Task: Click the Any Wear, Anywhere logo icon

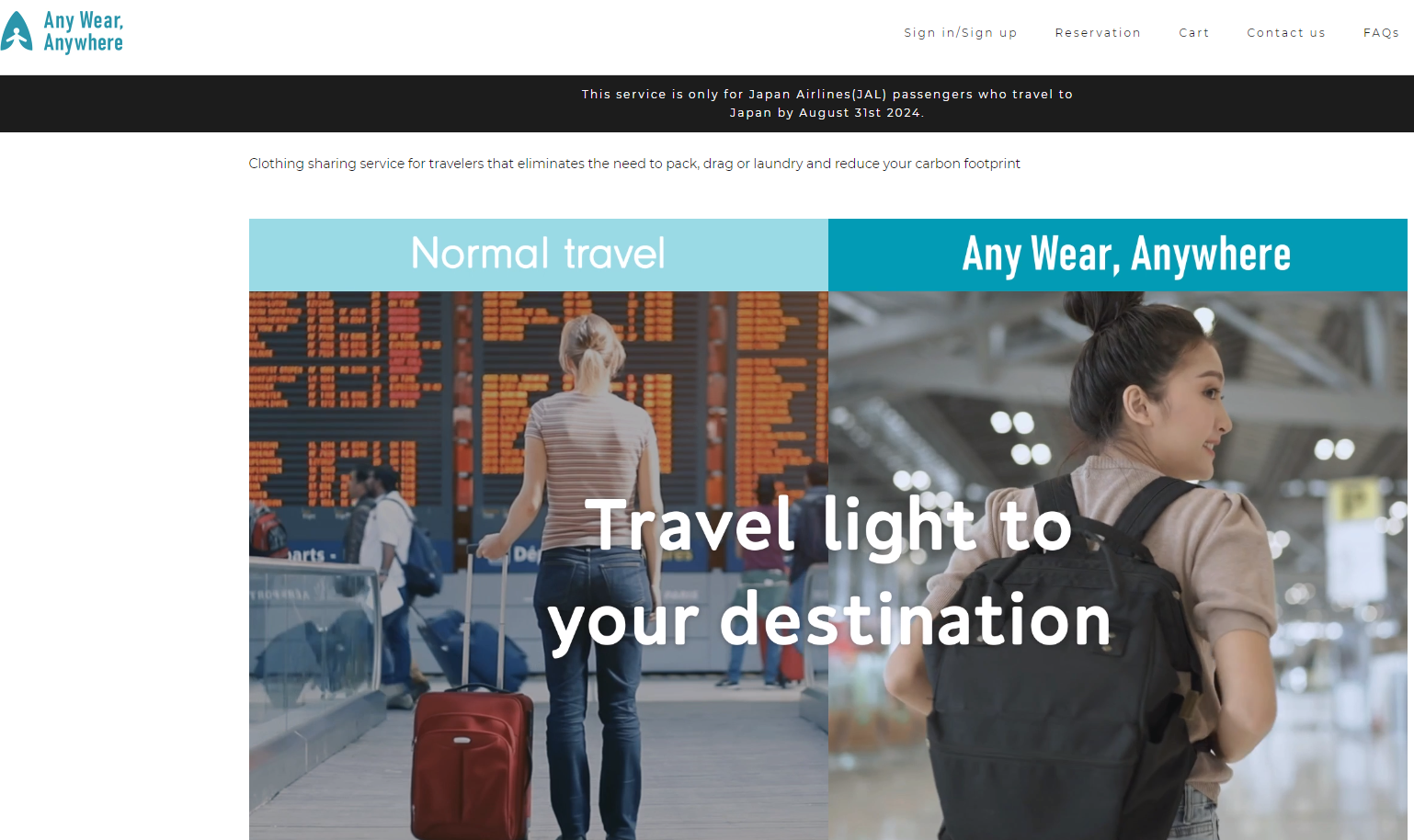Action: 17,31
